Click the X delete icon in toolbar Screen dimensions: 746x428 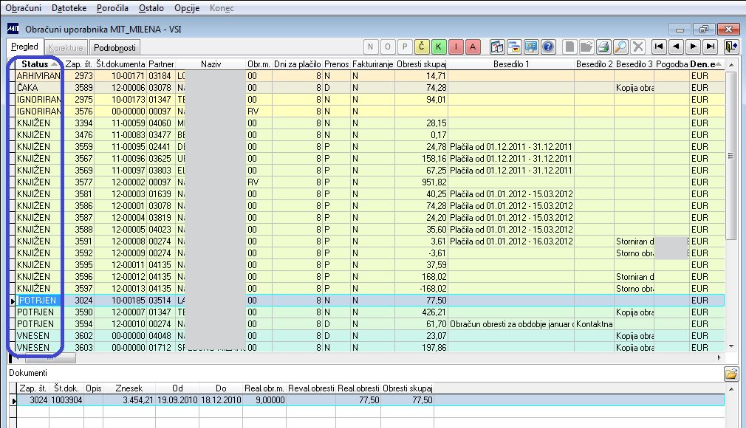(636, 46)
